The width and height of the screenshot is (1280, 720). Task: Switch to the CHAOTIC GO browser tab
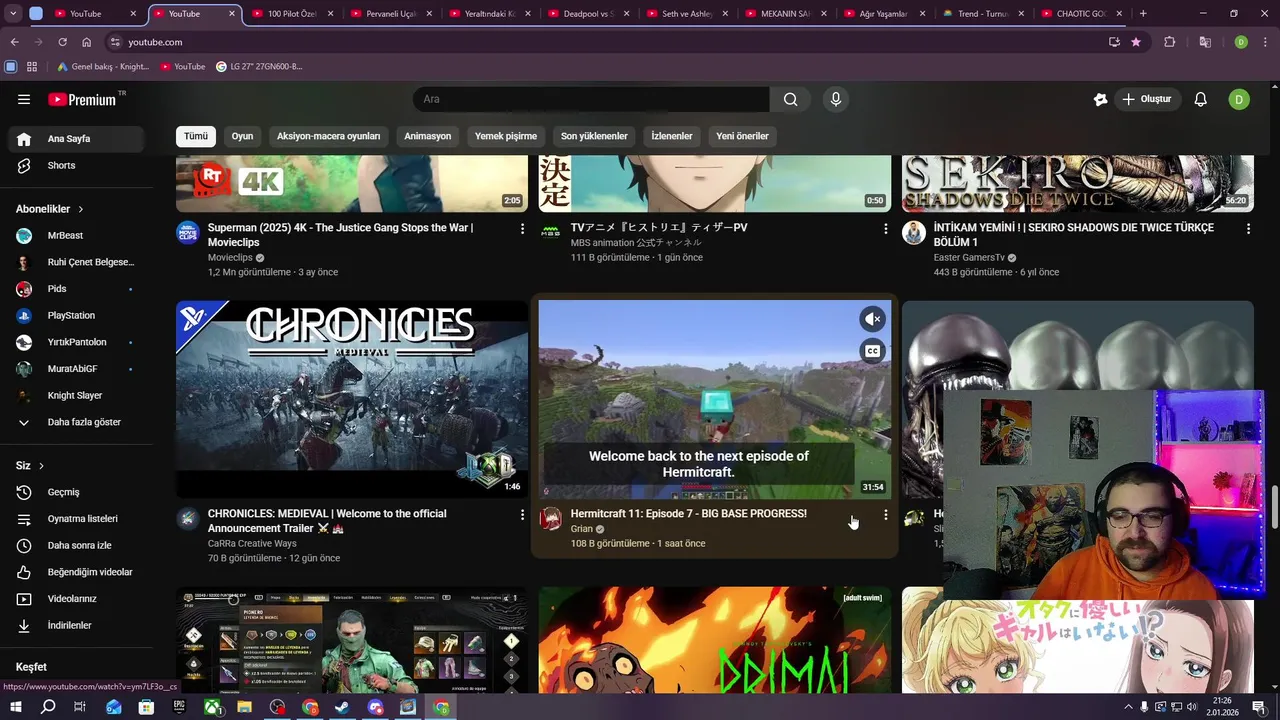[1076, 14]
